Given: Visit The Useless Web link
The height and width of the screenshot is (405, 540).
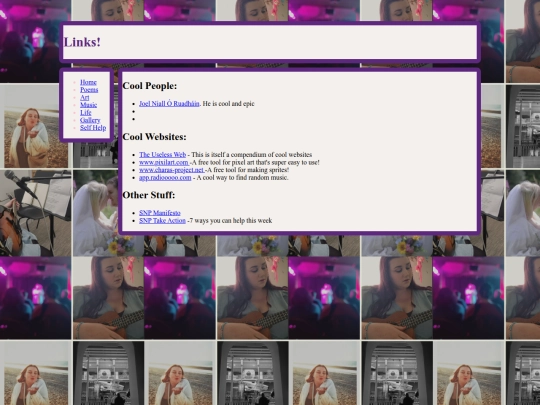Looking at the screenshot, I should (163, 155).
